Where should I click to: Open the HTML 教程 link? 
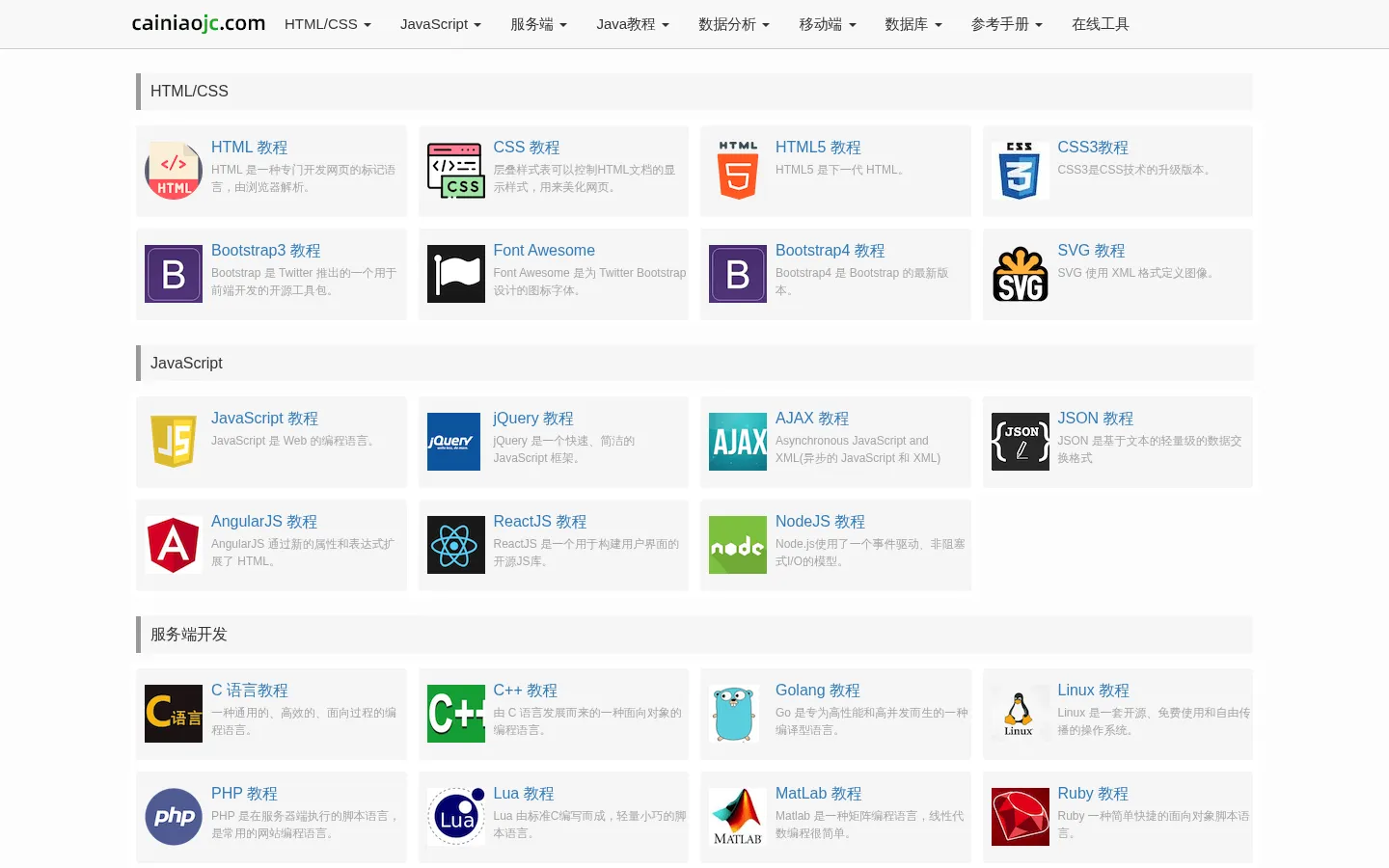(x=250, y=148)
